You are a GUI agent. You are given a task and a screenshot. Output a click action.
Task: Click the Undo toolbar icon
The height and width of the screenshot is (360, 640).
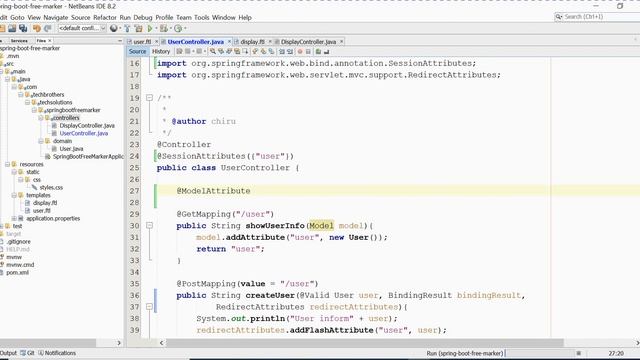pos(37,28)
